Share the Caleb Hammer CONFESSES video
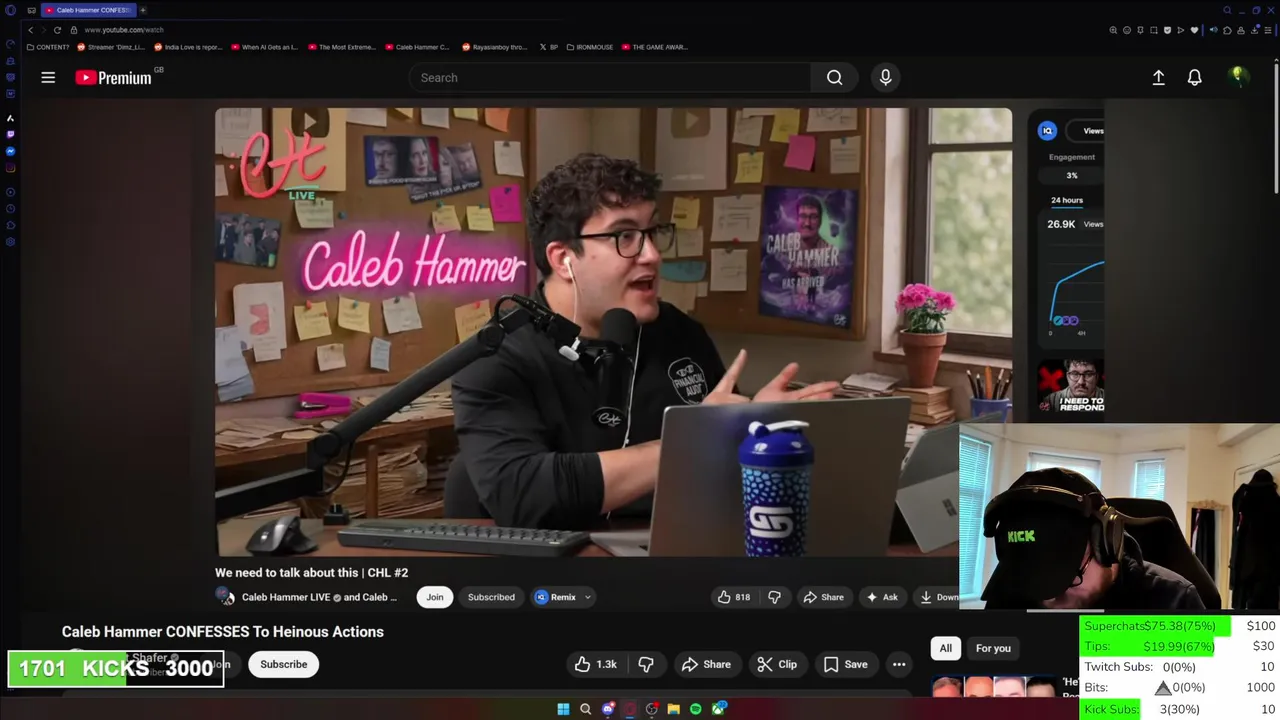 (x=706, y=664)
